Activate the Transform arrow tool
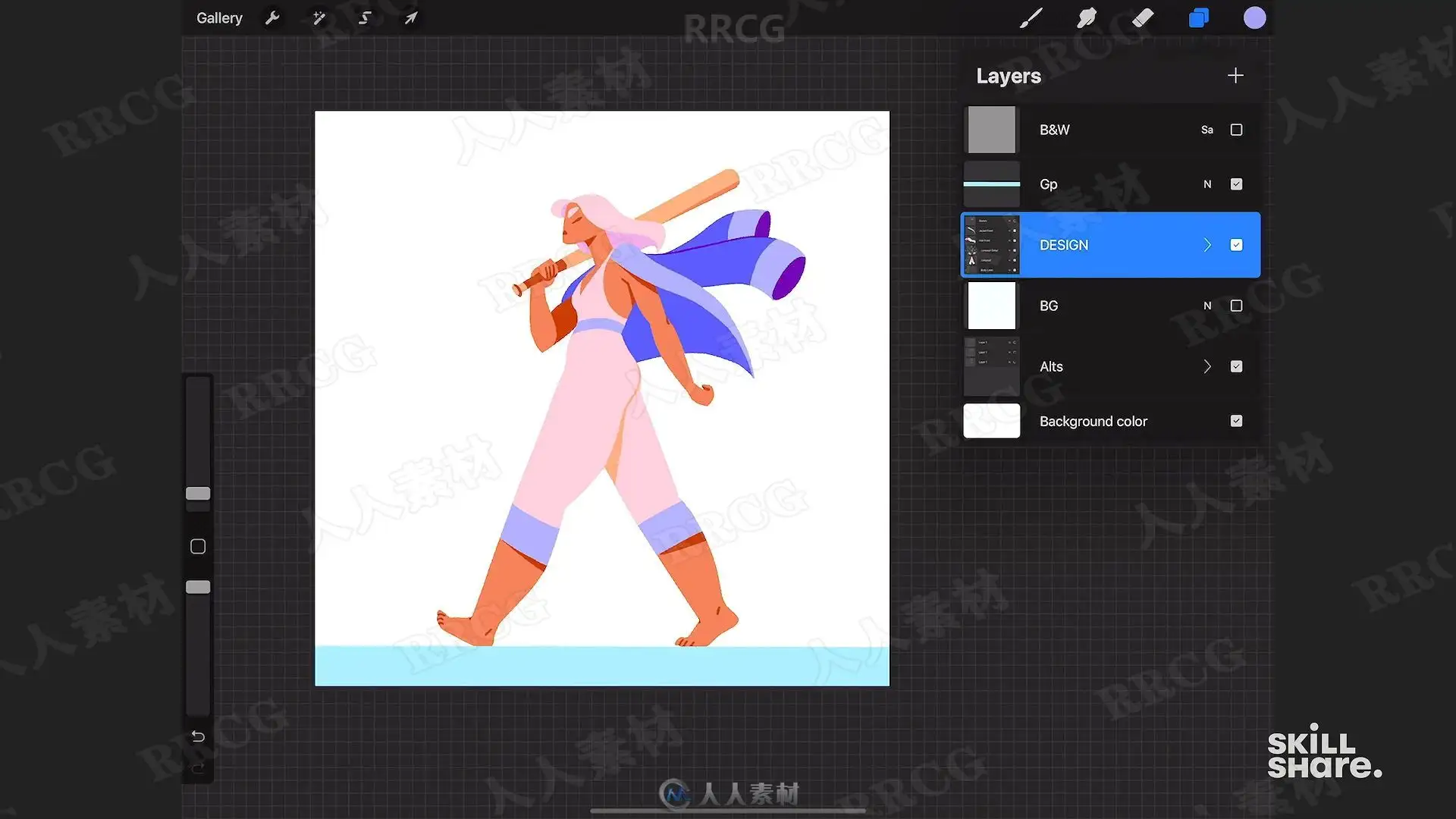The image size is (1456, 819). click(410, 17)
